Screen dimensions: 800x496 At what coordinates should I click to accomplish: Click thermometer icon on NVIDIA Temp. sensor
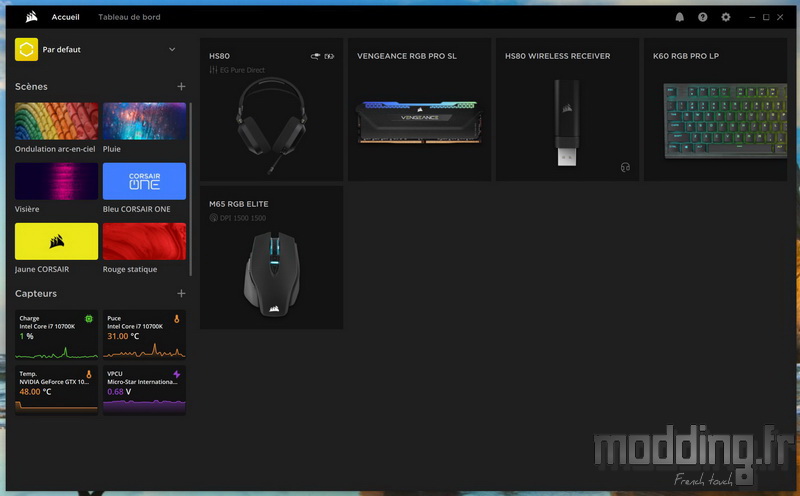click(89, 375)
